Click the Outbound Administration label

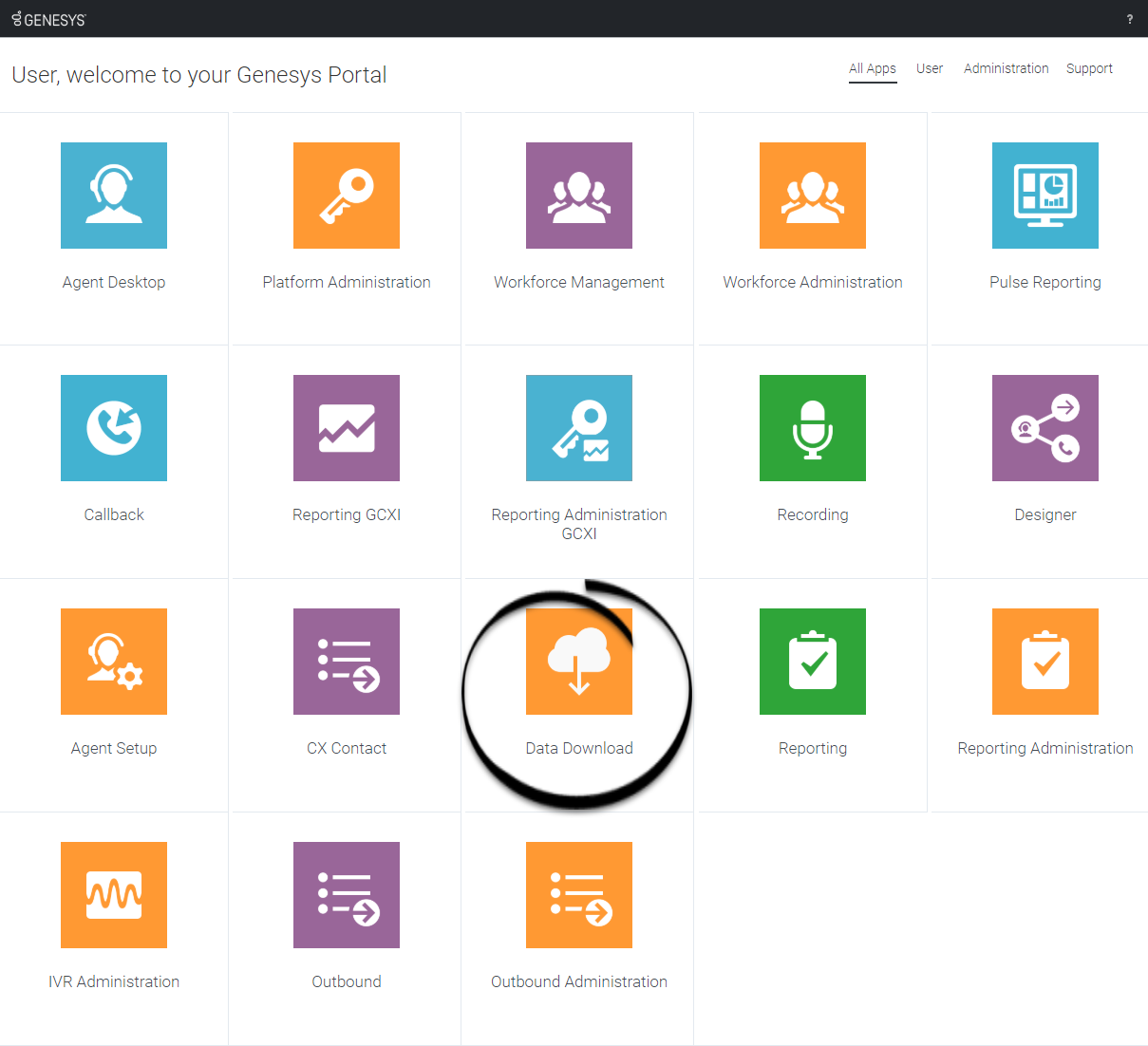click(579, 981)
